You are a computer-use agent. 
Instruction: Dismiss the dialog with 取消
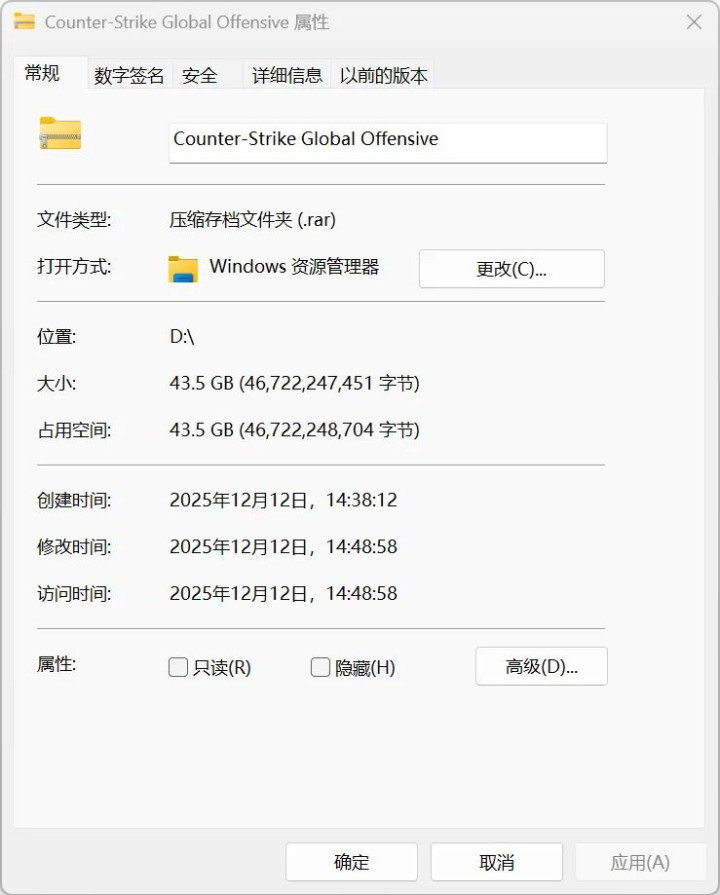point(497,862)
